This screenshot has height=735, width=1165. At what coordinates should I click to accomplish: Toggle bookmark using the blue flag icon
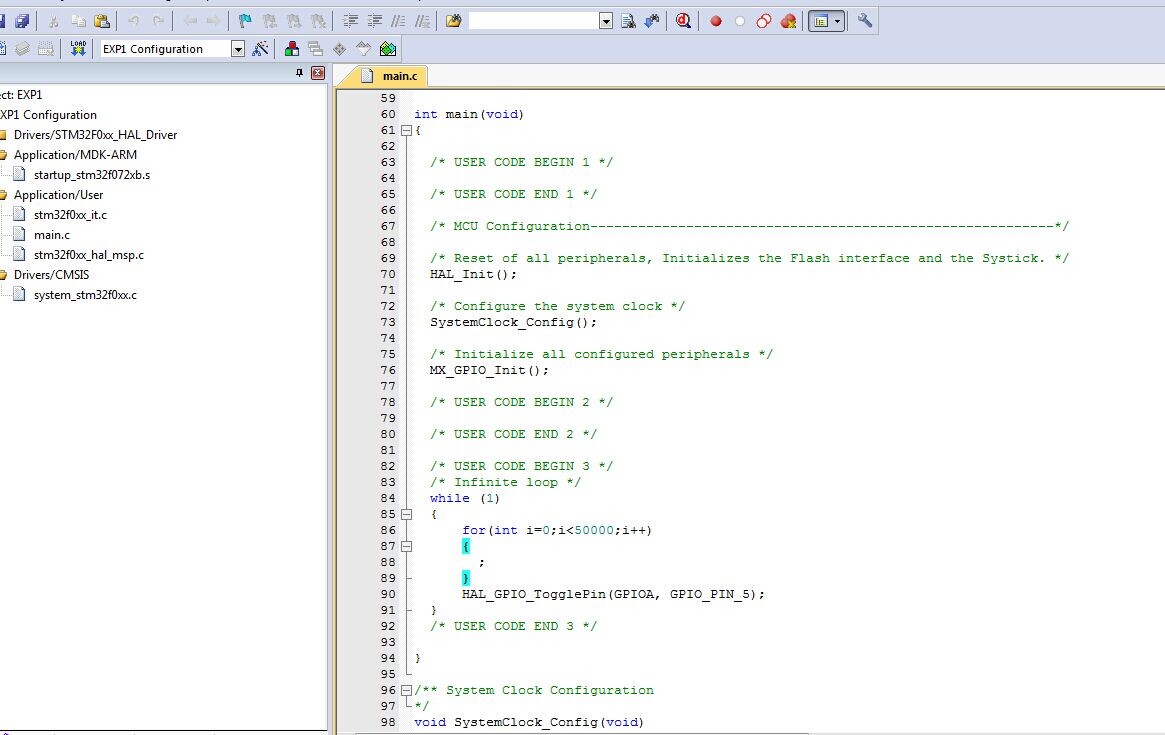(245, 20)
